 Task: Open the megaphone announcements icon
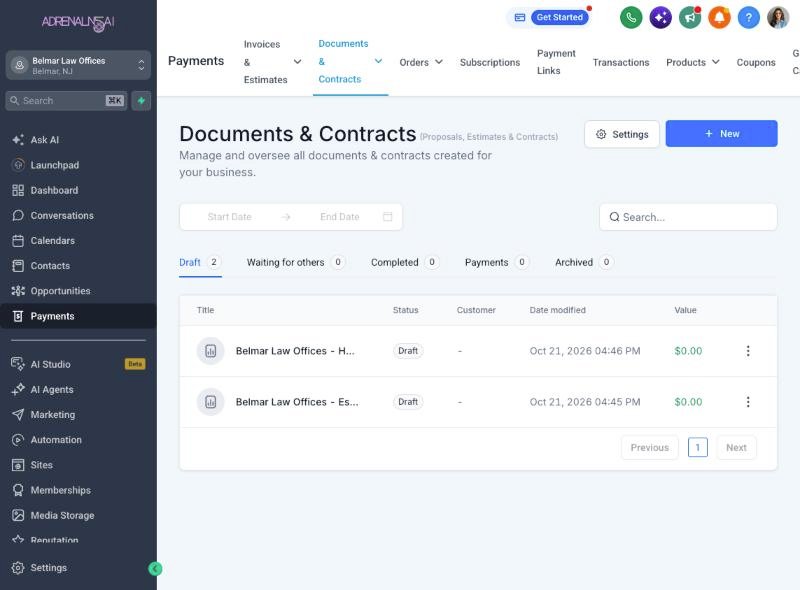point(690,18)
